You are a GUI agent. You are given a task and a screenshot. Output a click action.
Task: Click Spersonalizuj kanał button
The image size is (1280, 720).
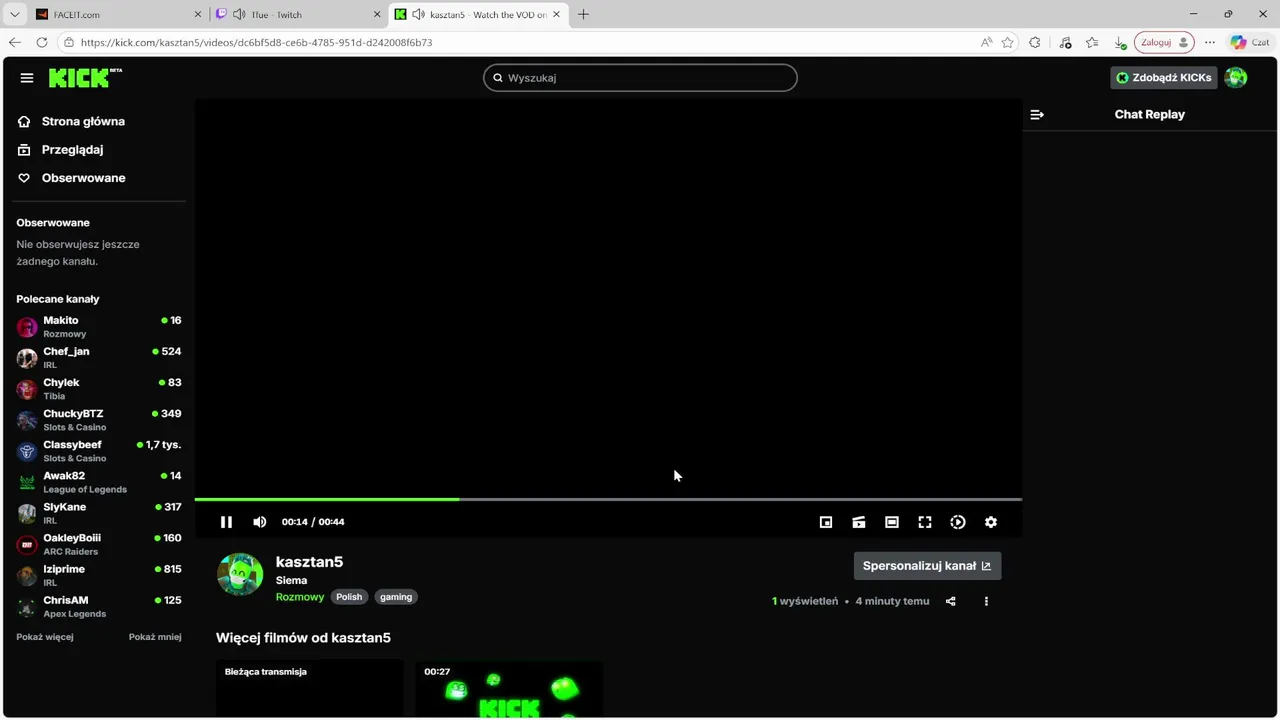coord(927,566)
